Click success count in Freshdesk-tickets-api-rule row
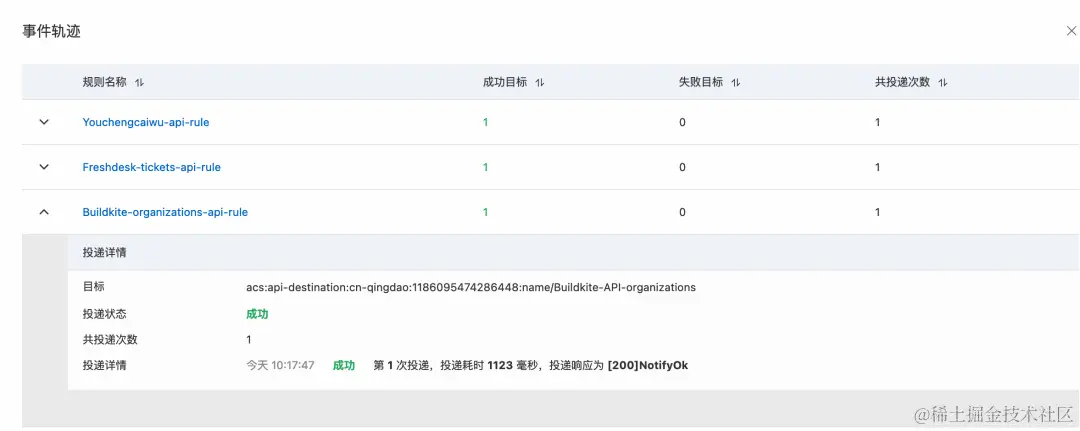Screen dimensions: 1080x431 [486, 167]
